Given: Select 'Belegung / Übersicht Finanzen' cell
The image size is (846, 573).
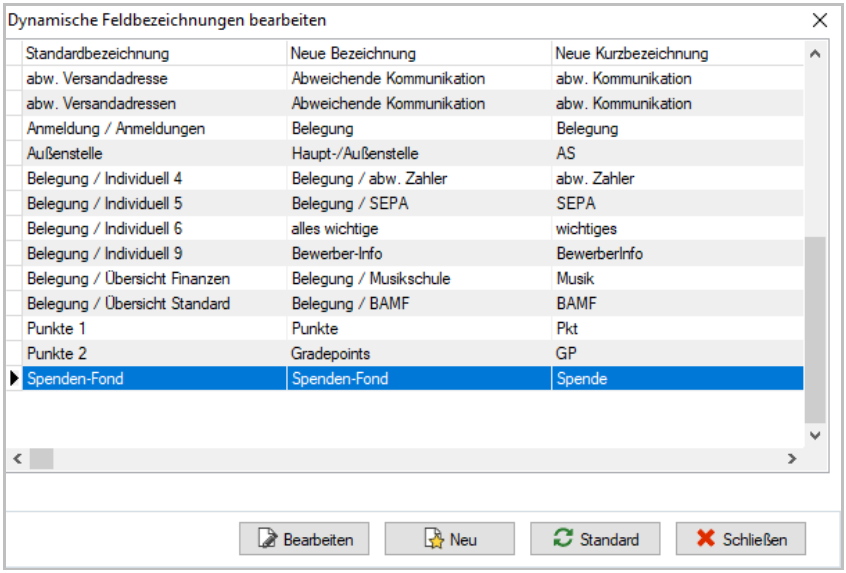Looking at the screenshot, I should click(154, 278).
